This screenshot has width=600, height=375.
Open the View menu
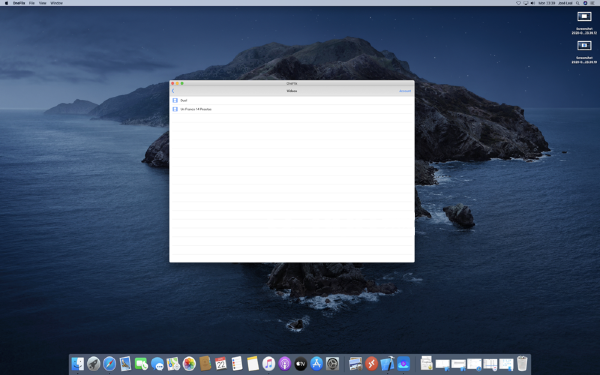tap(42, 3)
